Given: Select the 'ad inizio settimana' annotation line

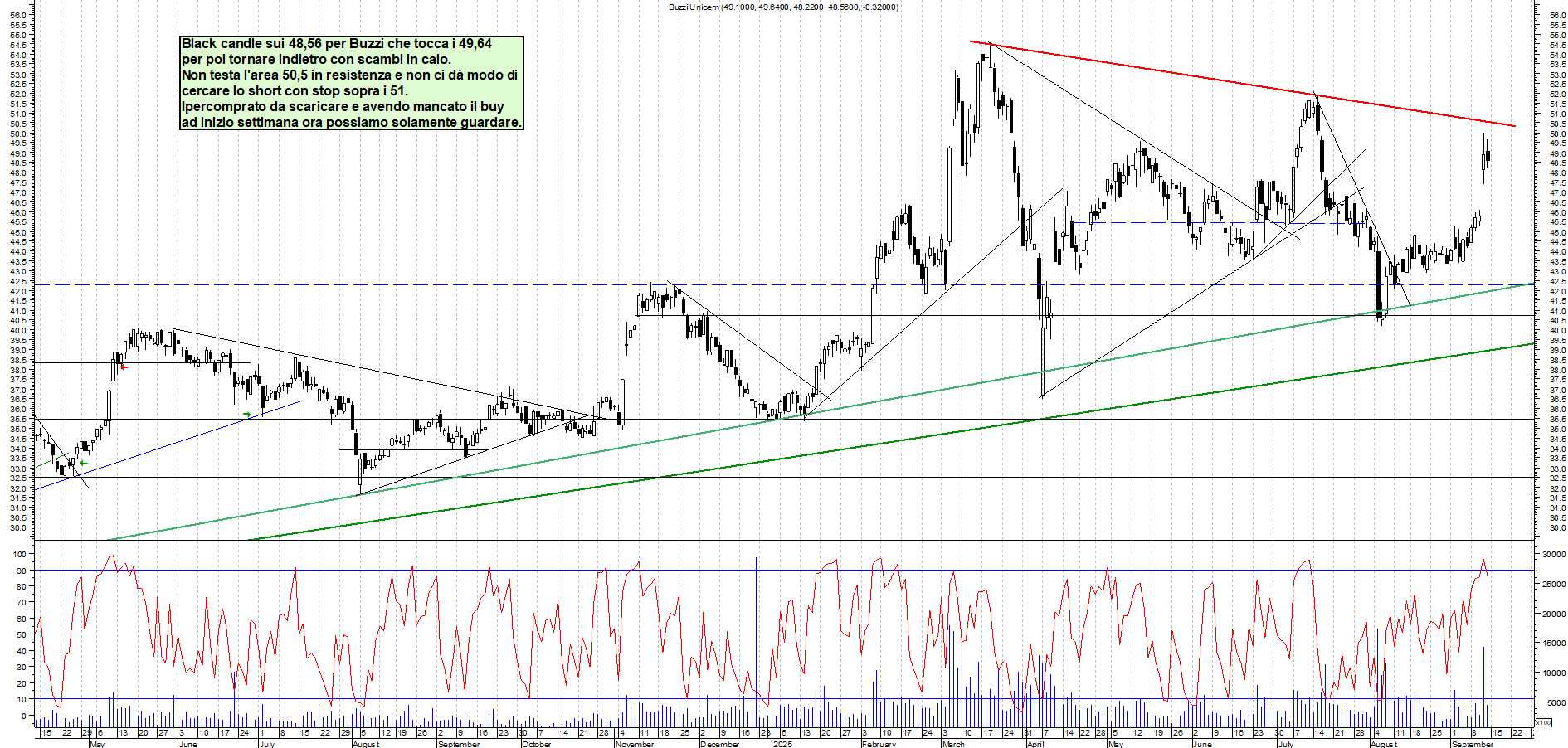Looking at the screenshot, I should point(352,122).
